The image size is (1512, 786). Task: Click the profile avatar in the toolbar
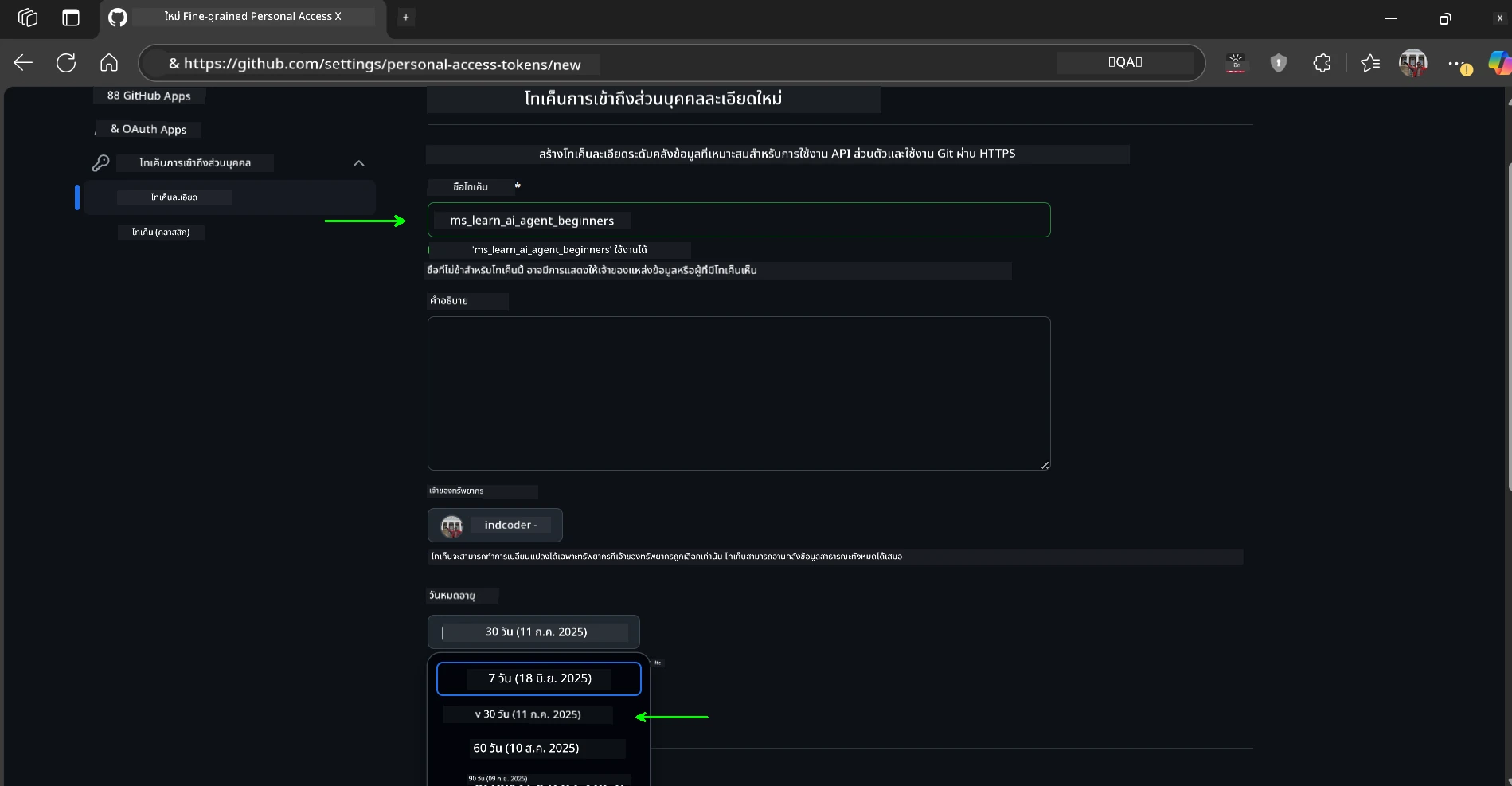pyautogui.click(x=1413, y=63)
